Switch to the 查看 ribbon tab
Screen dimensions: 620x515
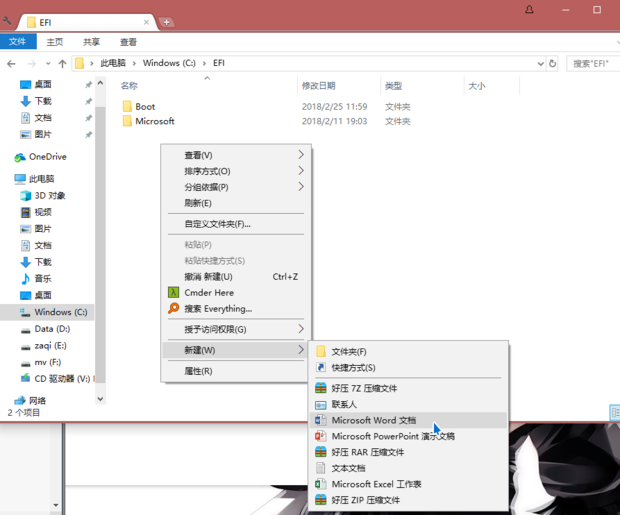(128, 42)
